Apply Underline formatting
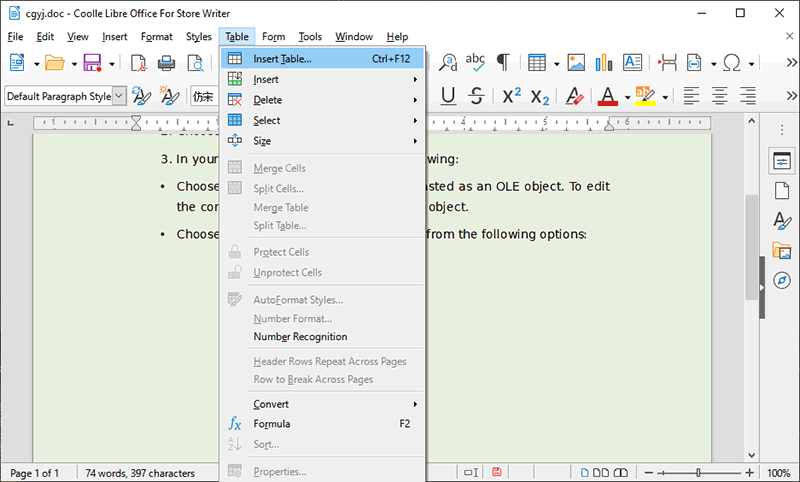The width and height of the screenshot is (800, 482). pos(448,96)
